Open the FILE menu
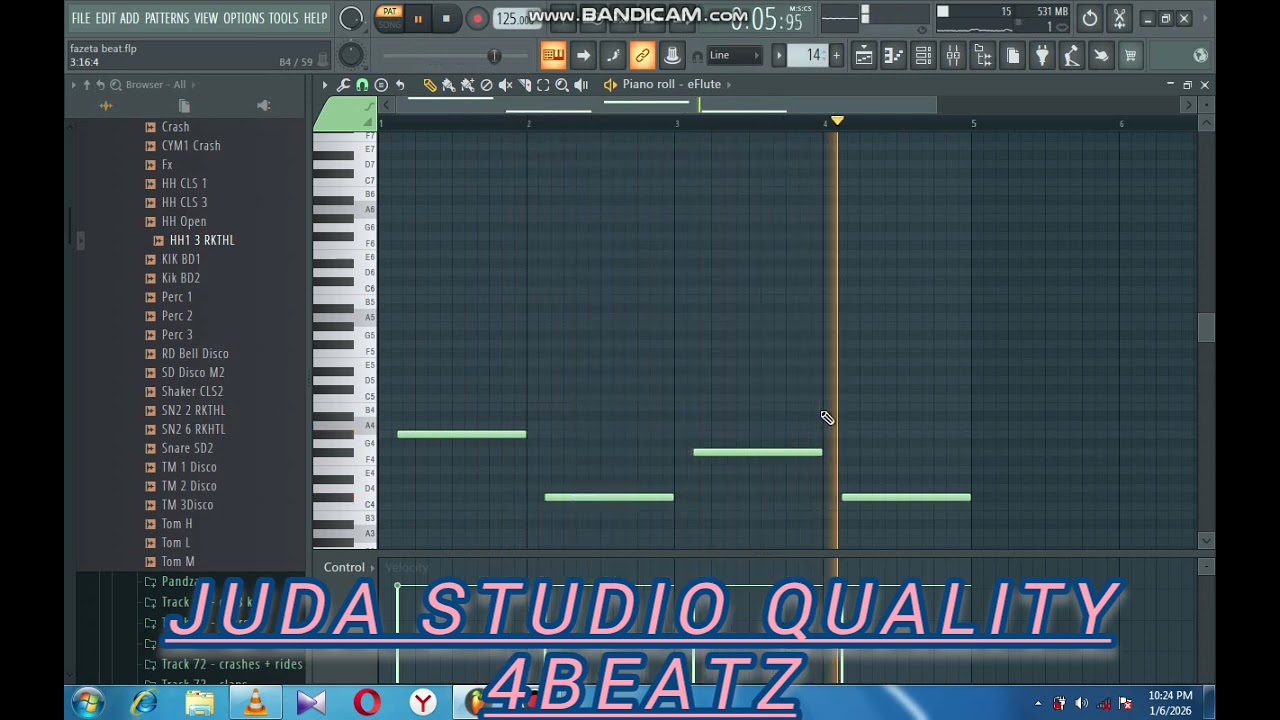This screenshot has height=720, width=1280. pyautogui.click(x=81, y=18)
